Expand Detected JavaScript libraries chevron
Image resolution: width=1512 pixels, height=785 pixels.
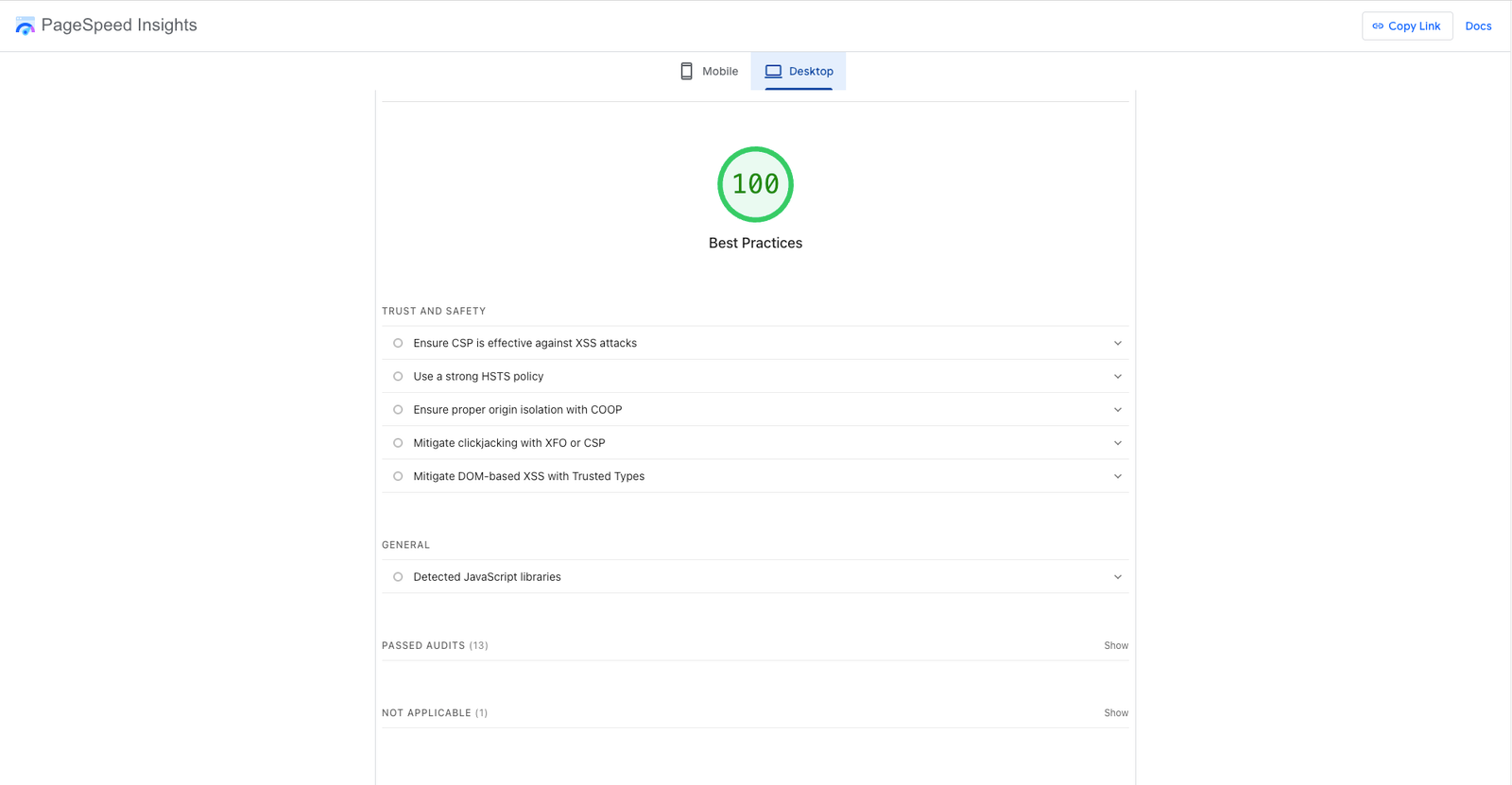(x=1117, y=577)
